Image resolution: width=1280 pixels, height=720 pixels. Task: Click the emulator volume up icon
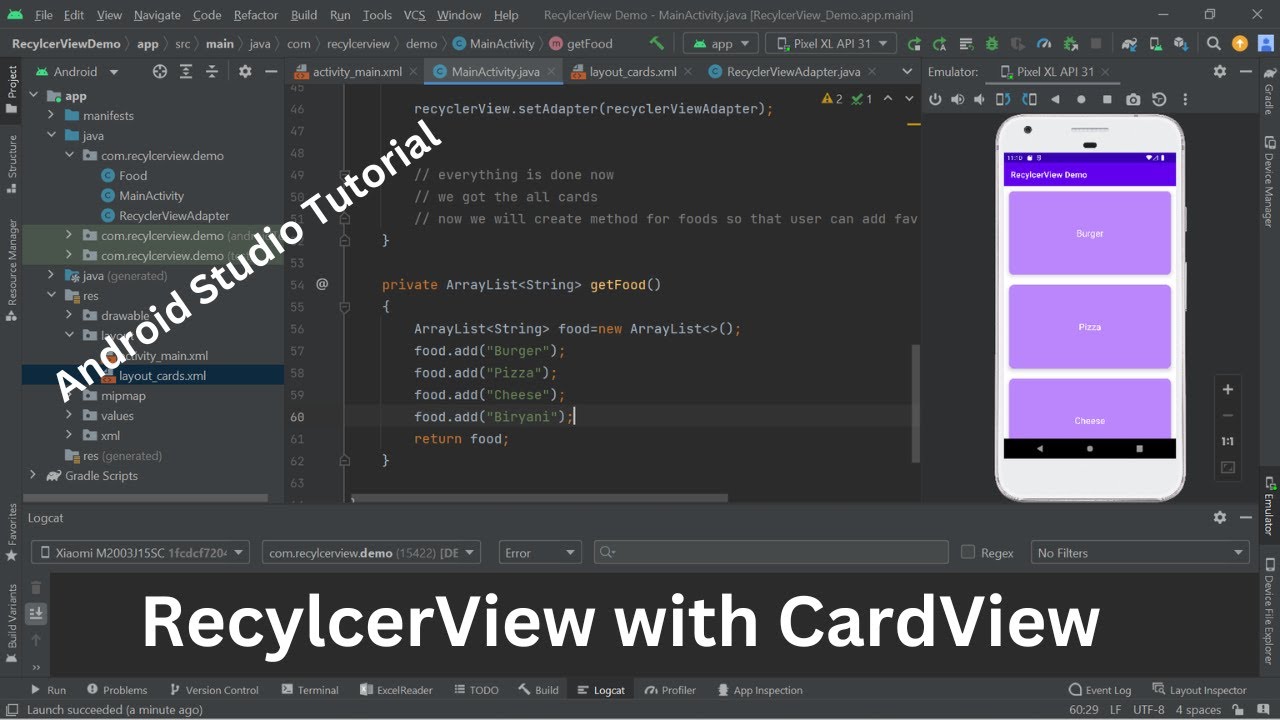coord(958,99)
